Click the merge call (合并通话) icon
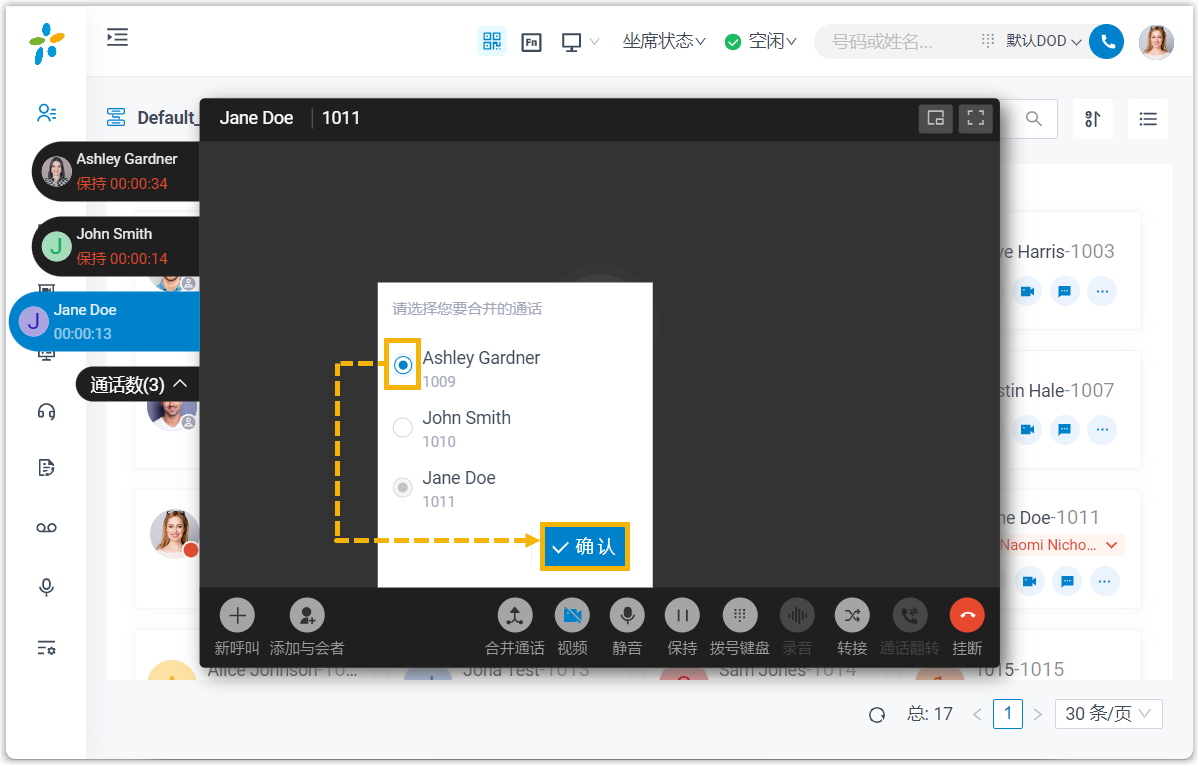 [515, 615]
